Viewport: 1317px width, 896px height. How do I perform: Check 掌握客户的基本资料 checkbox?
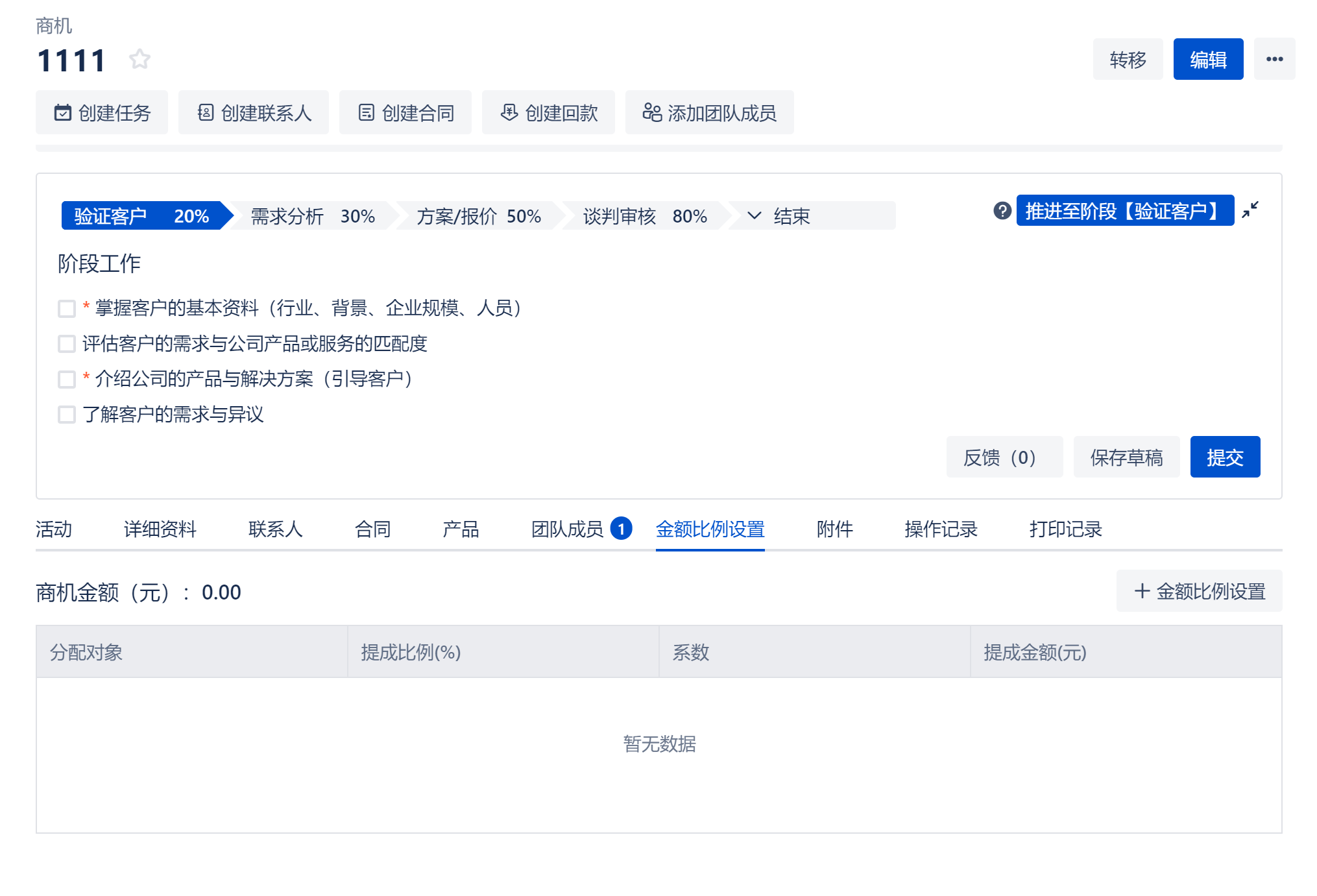[67, 309]
